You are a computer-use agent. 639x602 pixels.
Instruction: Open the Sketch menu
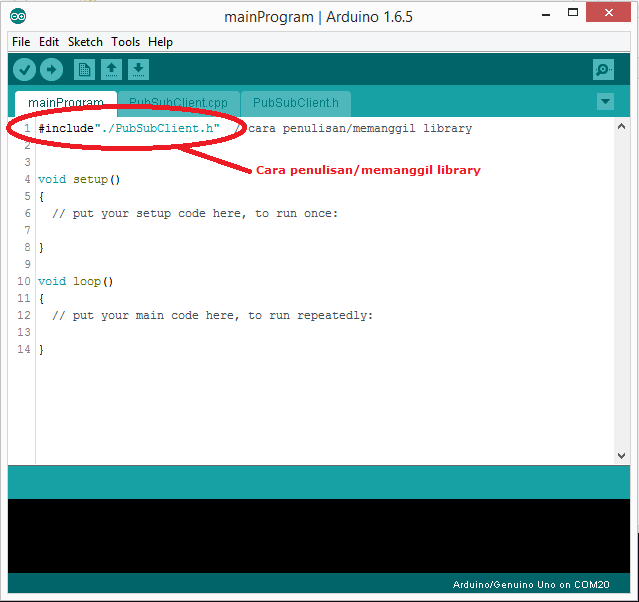[x=85, y=42]
